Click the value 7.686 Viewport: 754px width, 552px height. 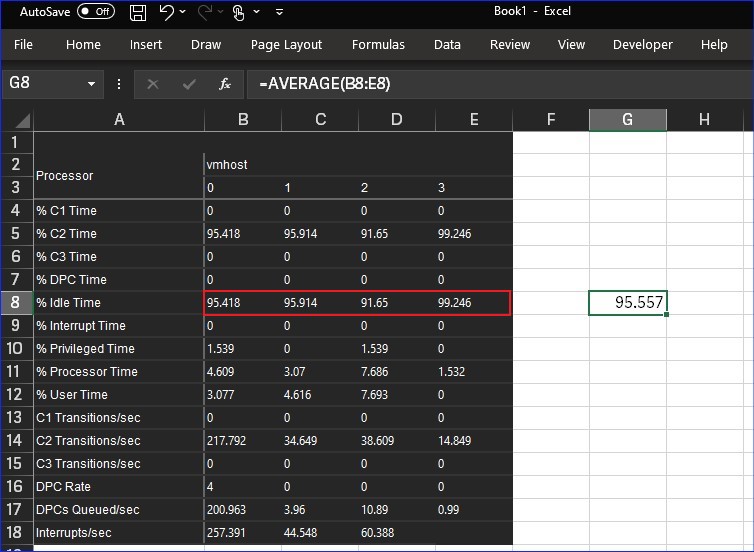(375, 372)
